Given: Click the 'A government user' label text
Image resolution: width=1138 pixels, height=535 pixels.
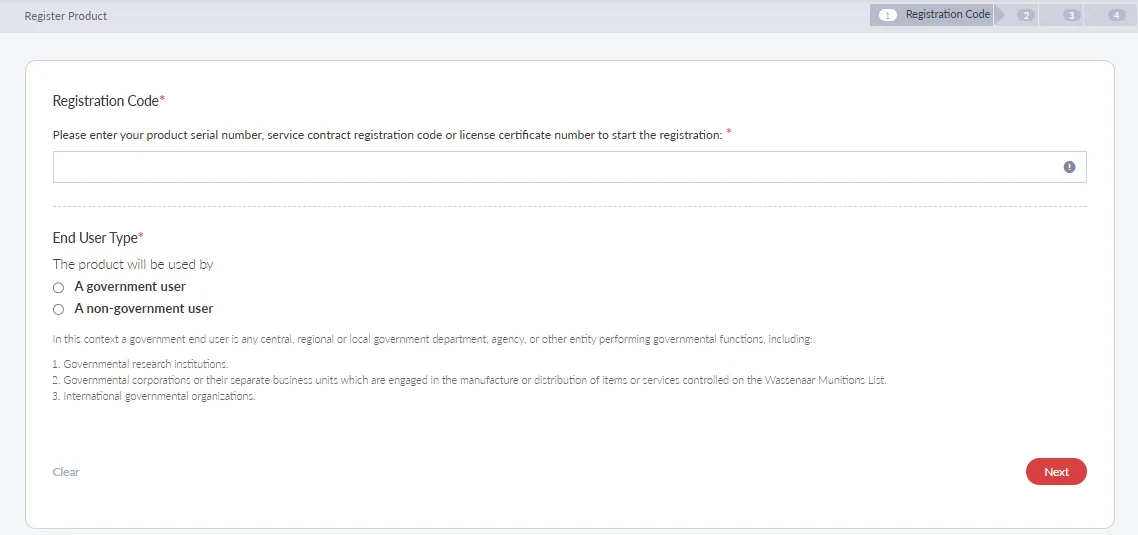Looking at the screenshot, I should 130,287.
